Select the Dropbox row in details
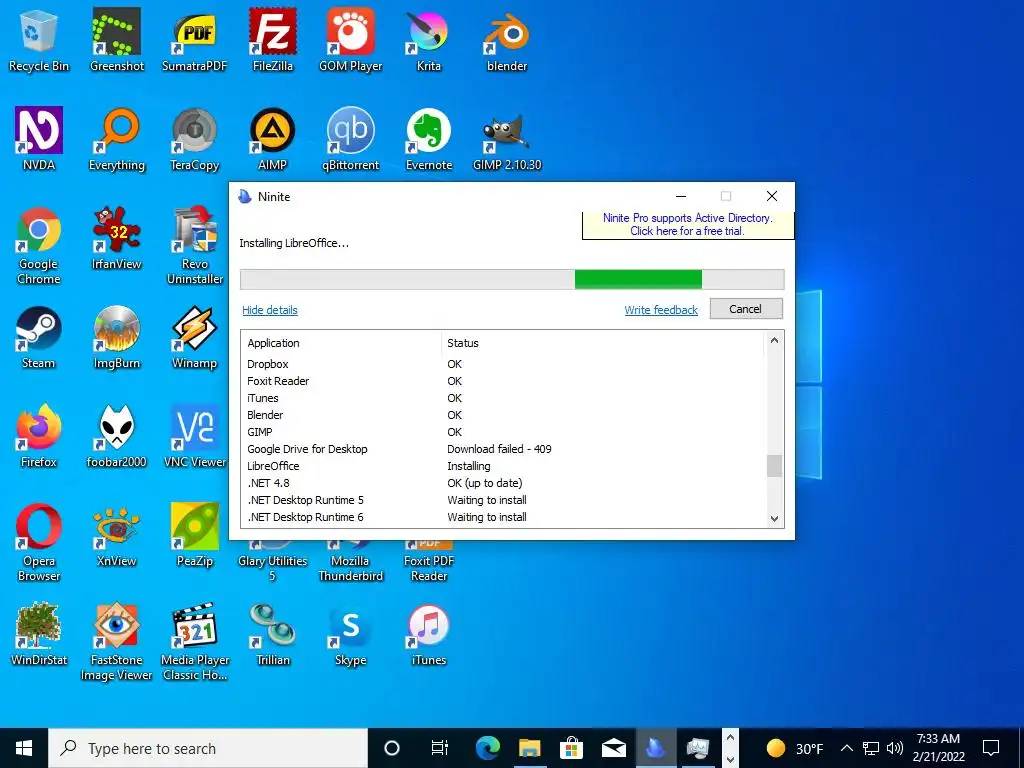The width and height of the screenshot is (1024, 768). (503, 364)
